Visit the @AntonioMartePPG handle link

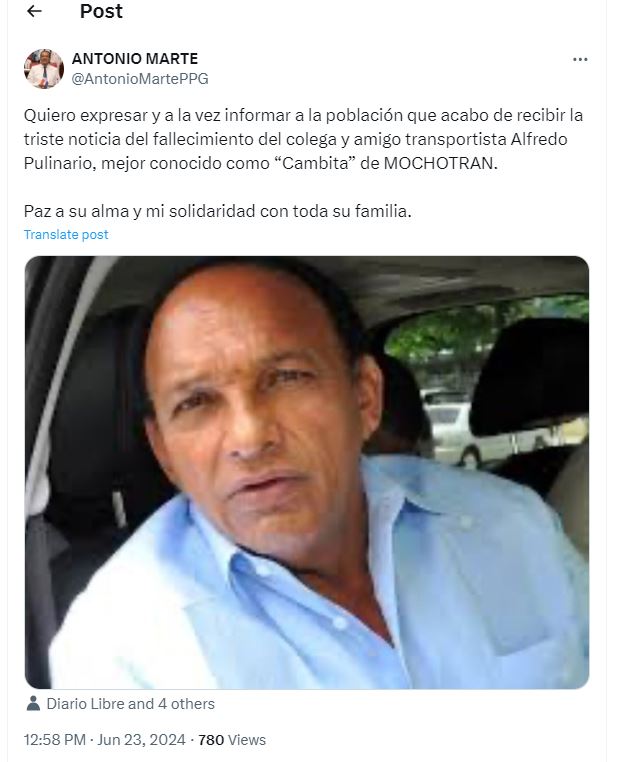(x=140, y=79)
